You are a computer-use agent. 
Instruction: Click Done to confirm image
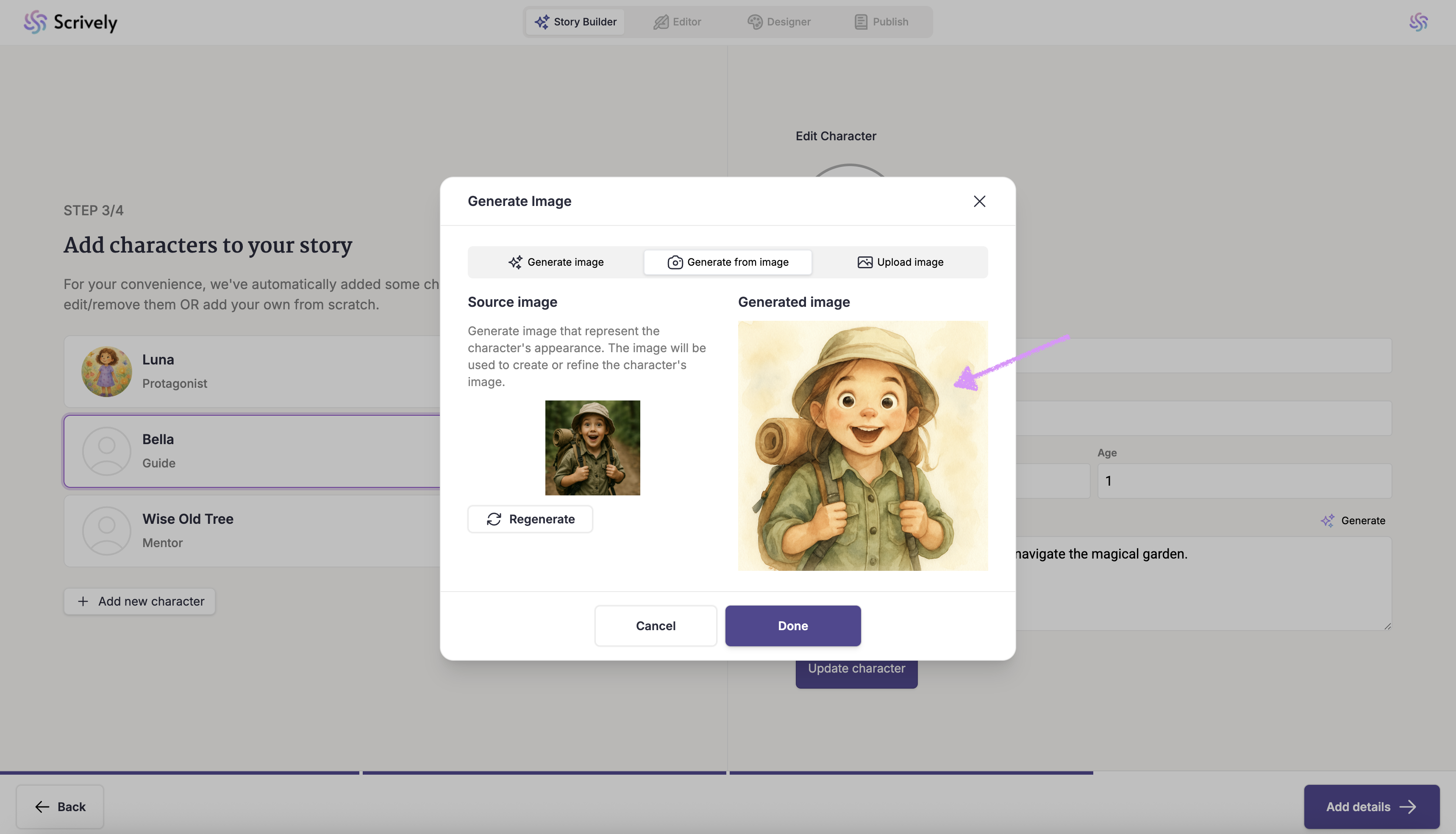click(x=792, y=625)
